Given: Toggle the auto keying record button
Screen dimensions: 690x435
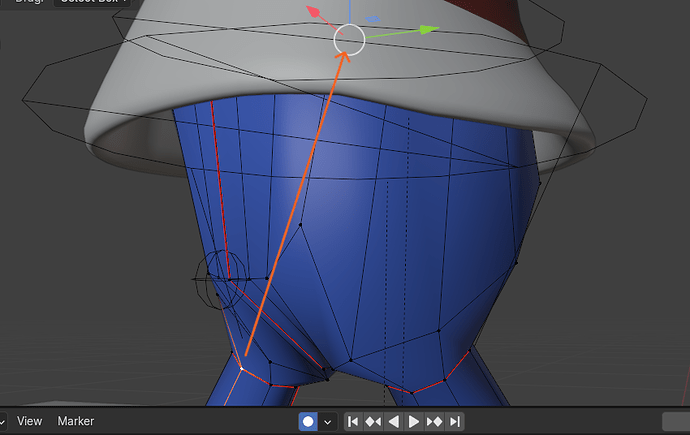Looking at the screenshot, I should 308,422.
